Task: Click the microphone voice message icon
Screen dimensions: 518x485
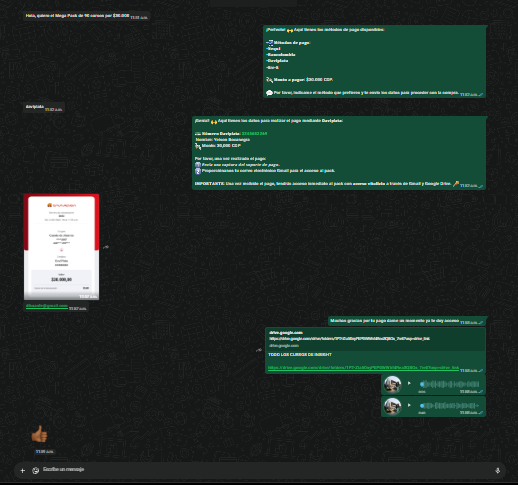Action: click(497, 470)
